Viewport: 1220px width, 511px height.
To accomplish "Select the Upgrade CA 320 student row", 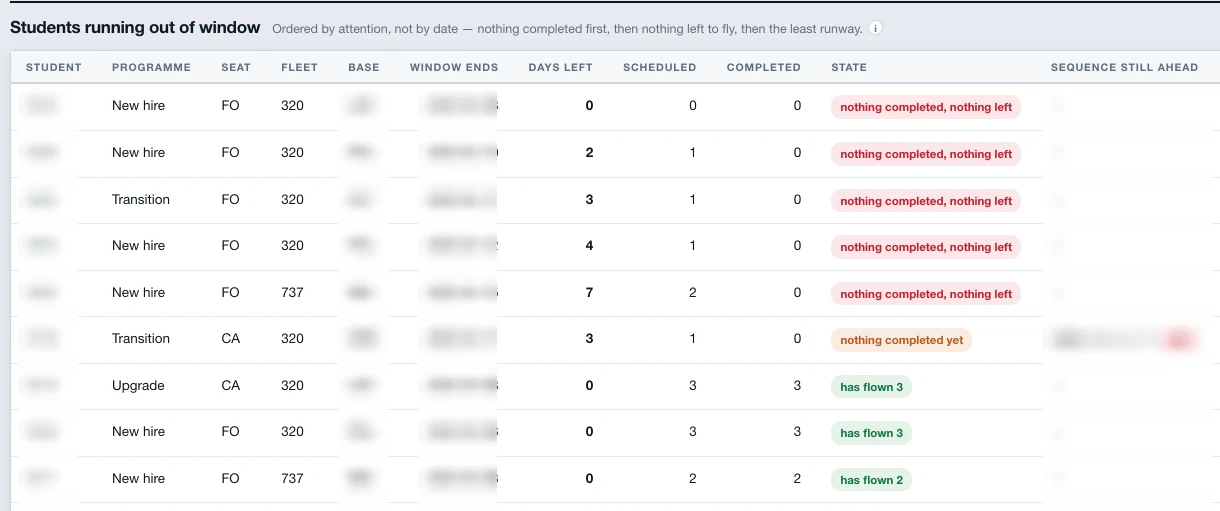I will [615, 386].
